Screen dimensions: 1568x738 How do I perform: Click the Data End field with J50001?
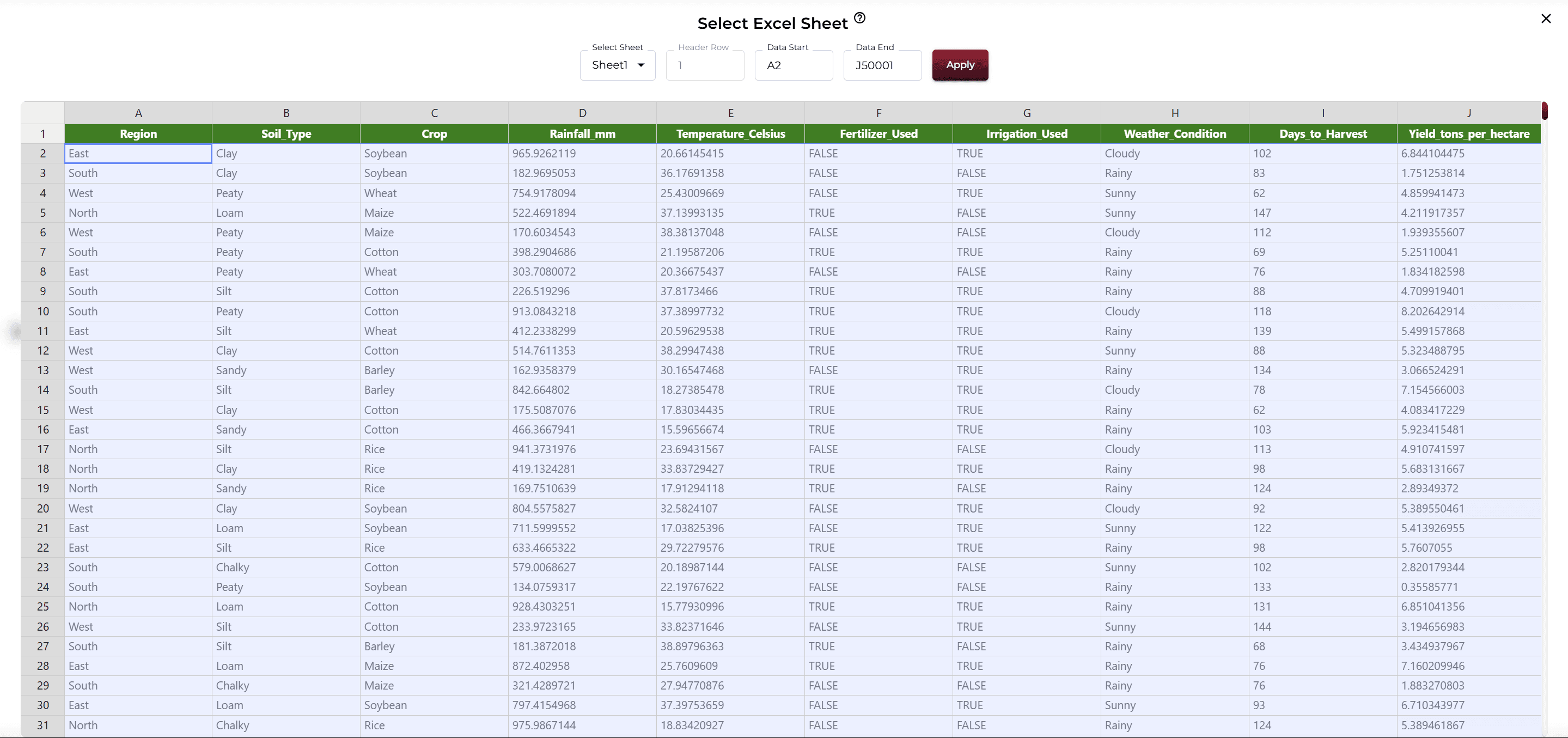tap(883, 65)
